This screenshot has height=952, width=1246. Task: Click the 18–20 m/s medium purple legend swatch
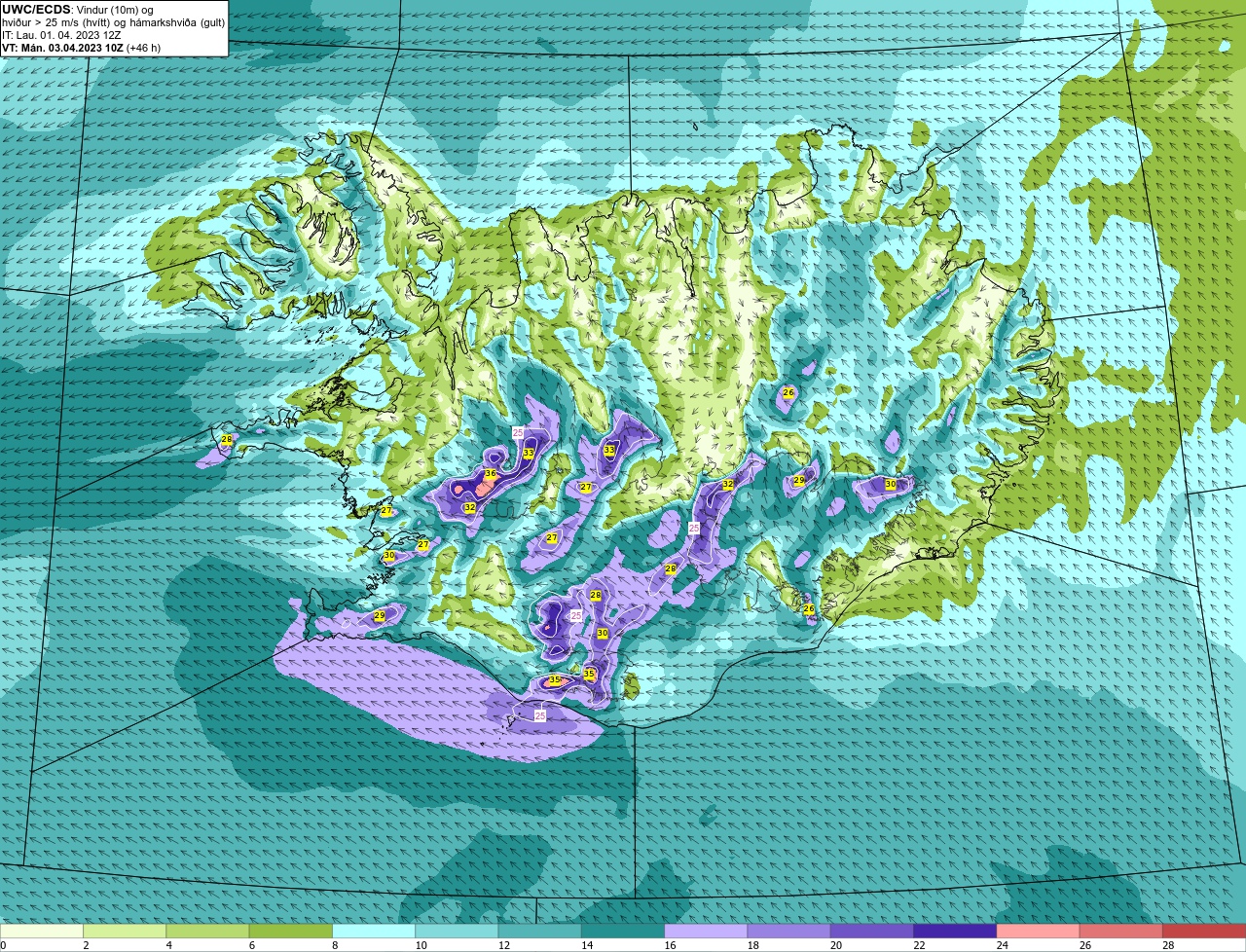(789, 931)
